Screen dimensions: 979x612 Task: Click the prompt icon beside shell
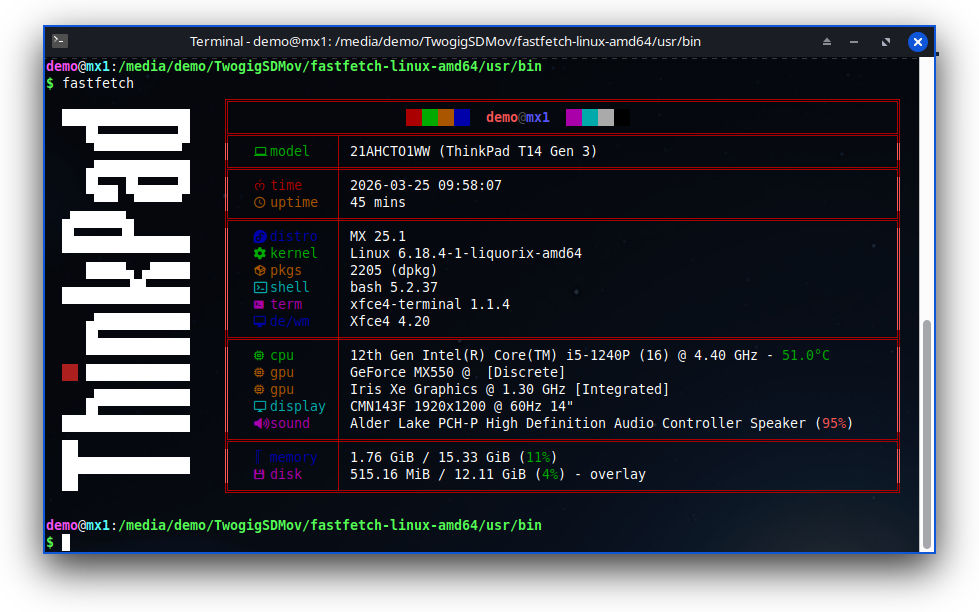coord(260,287)
